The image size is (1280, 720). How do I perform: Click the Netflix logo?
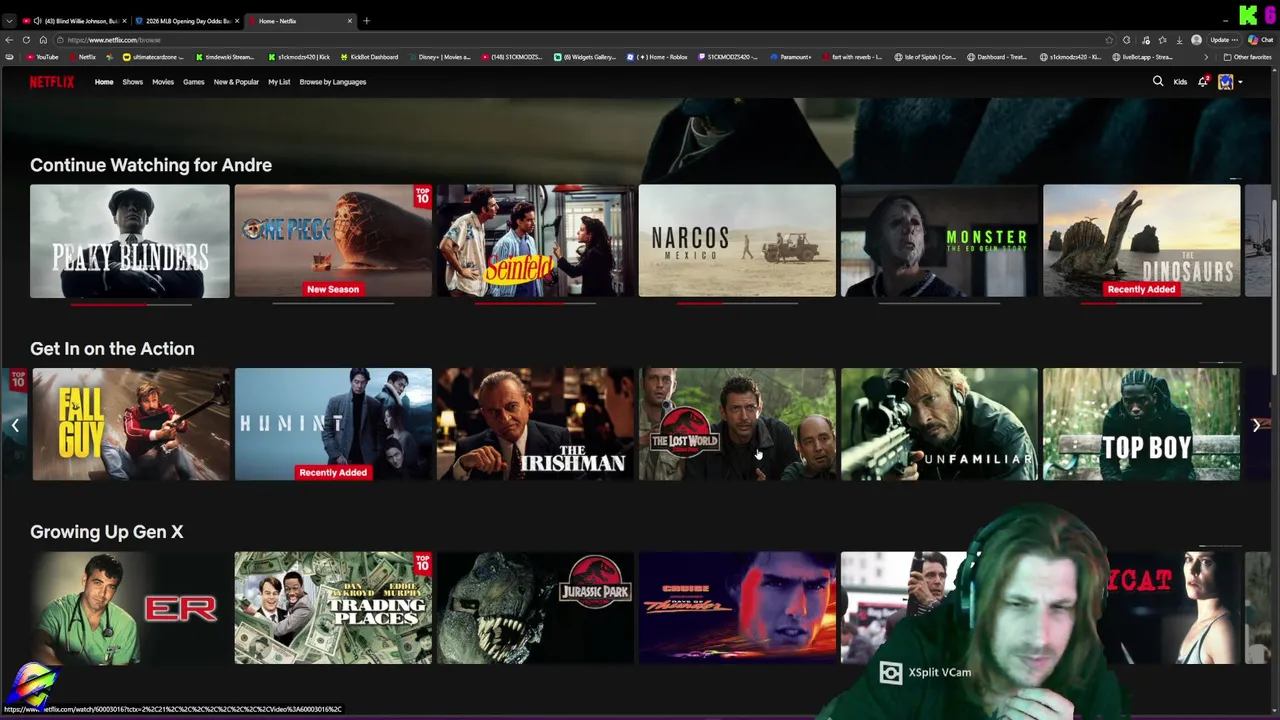coord(51,82)
